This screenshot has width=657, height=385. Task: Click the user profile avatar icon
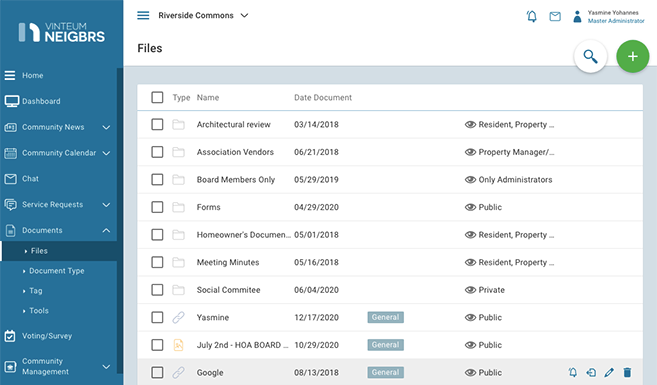tap(577, 16)
